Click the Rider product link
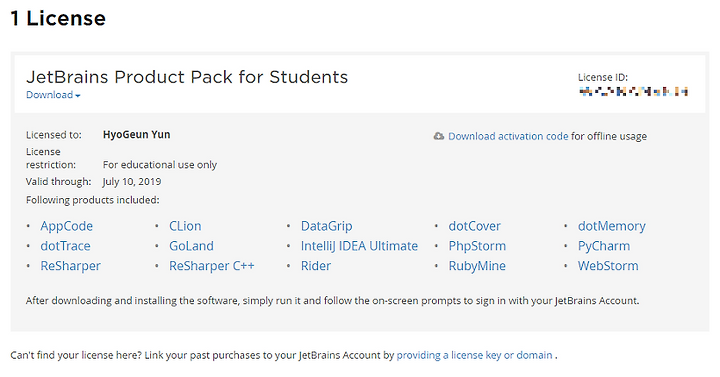The height and width of the screenshot is (377, 720). (x=315, y=265)
